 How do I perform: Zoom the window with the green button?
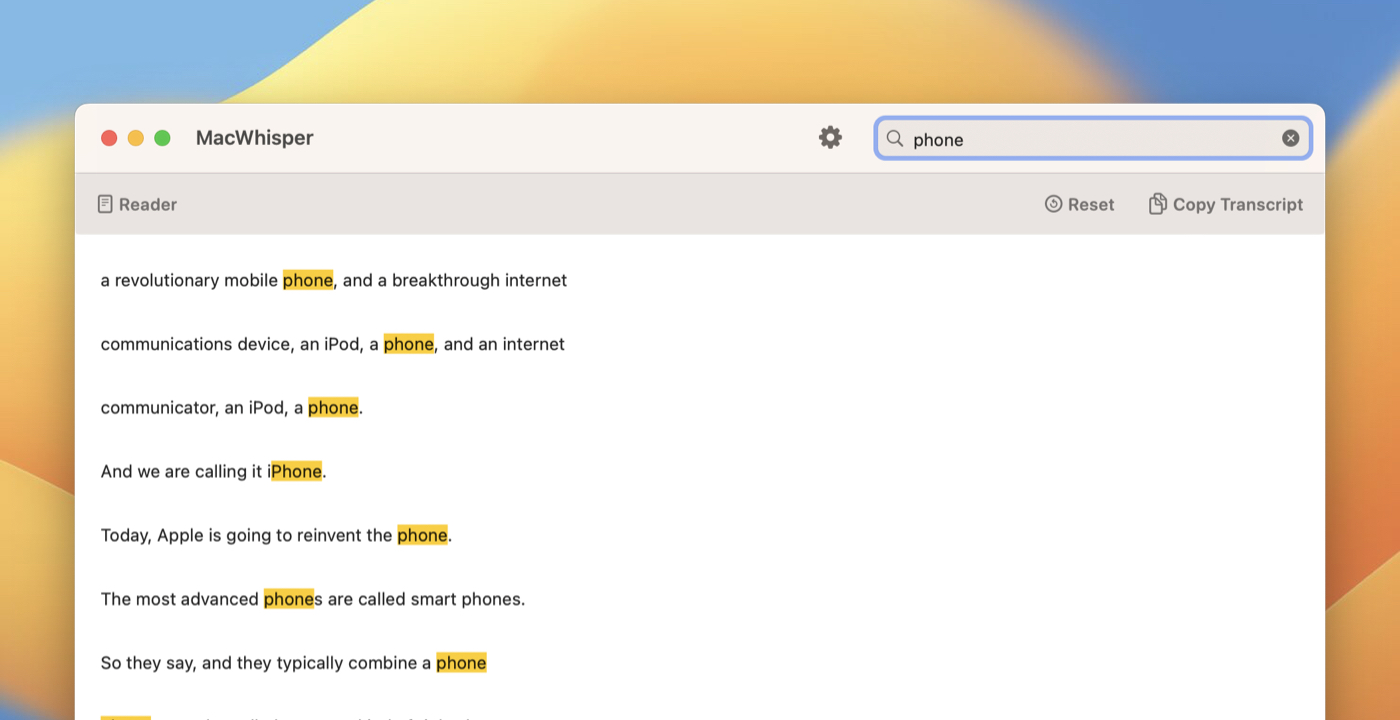point(162,138)
